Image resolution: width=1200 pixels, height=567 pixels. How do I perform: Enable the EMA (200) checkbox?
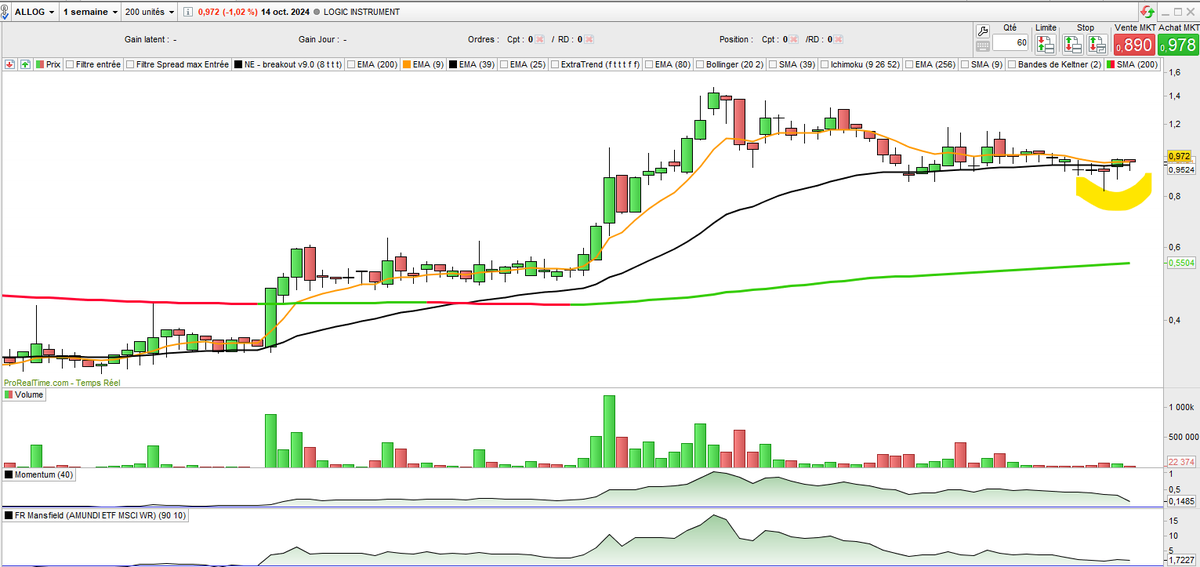click(x=351, y=64)
